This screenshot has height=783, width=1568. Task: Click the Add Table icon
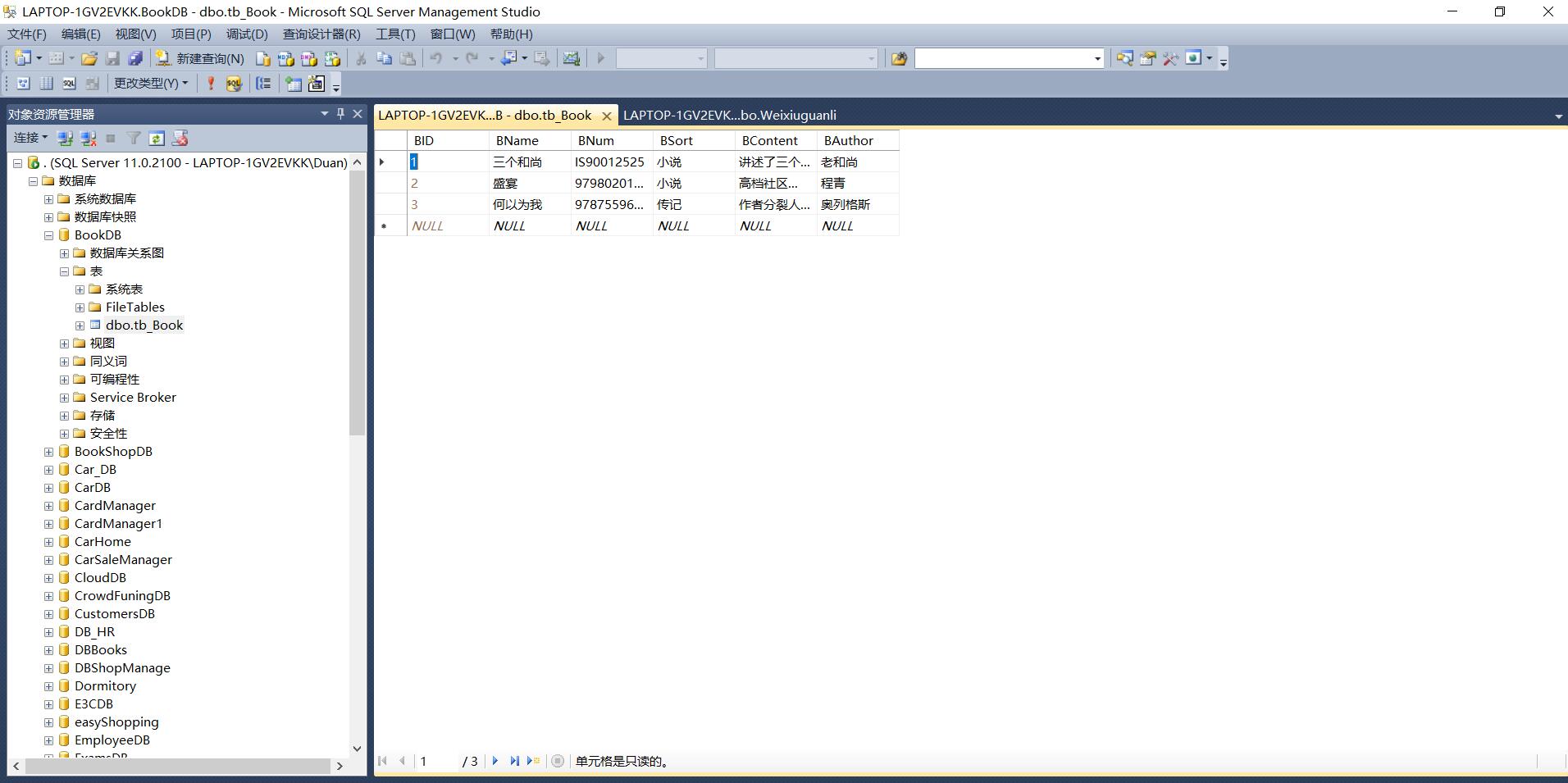click(293, 83)
